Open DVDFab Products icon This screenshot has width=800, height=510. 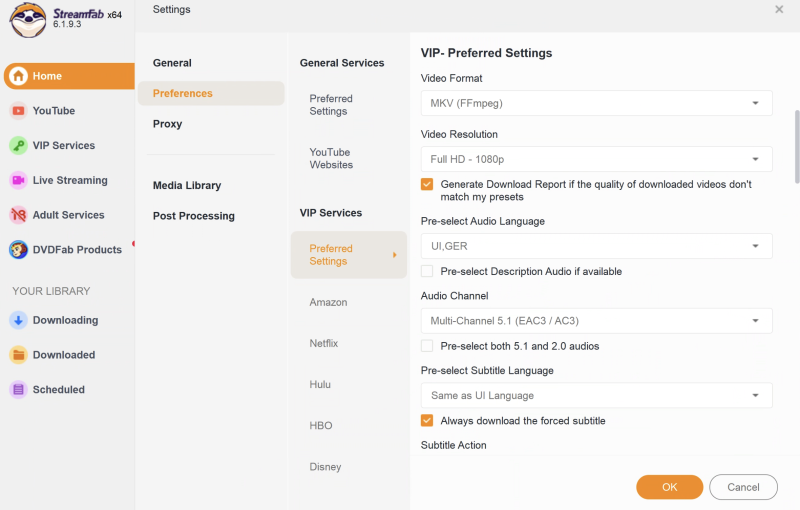pos(18,250)
